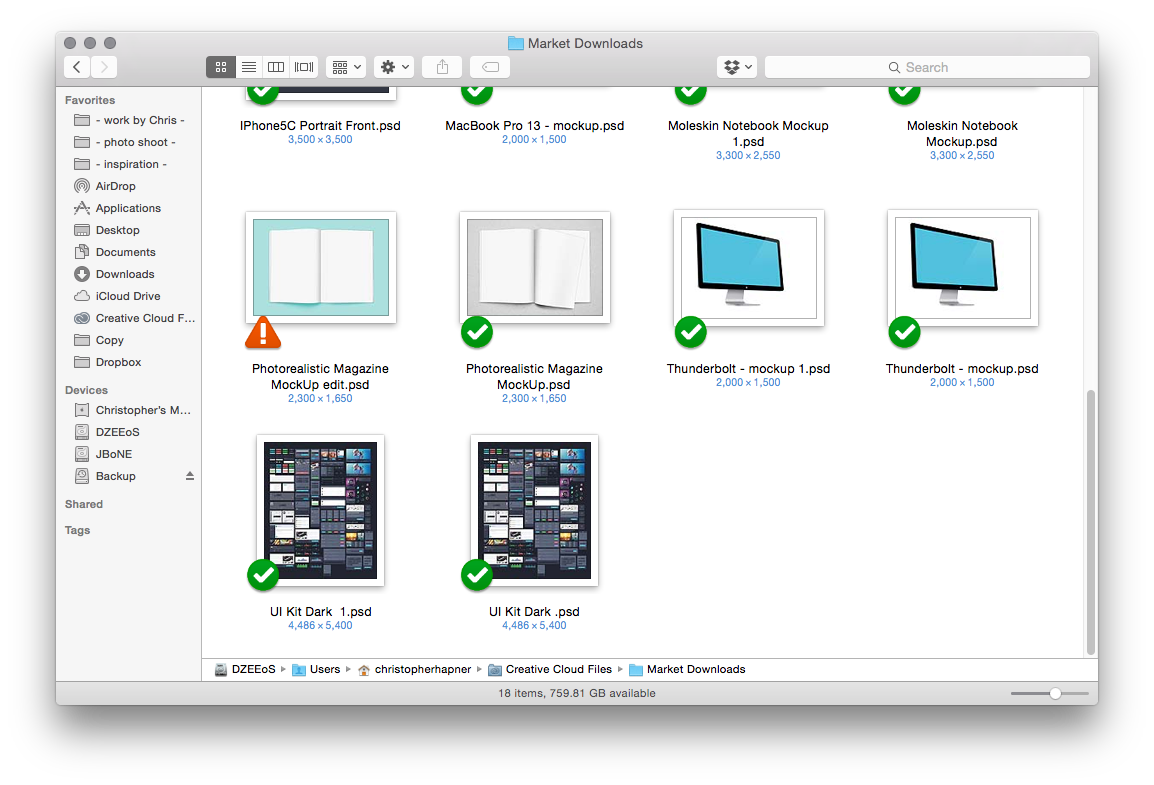Image resolution: width=1154 pixels, height=785 pixels.
Task: Go back with the left arrow button
Action: click(77, 67)
